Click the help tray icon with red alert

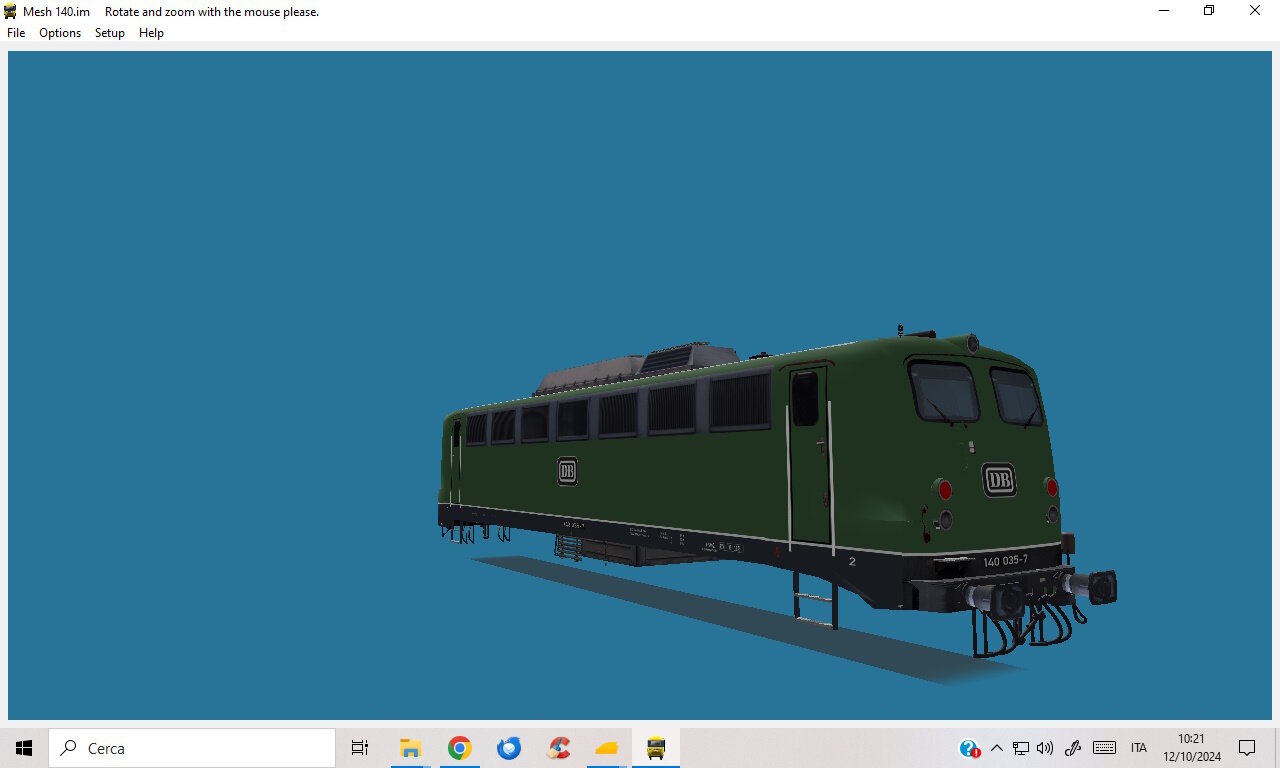969,748
